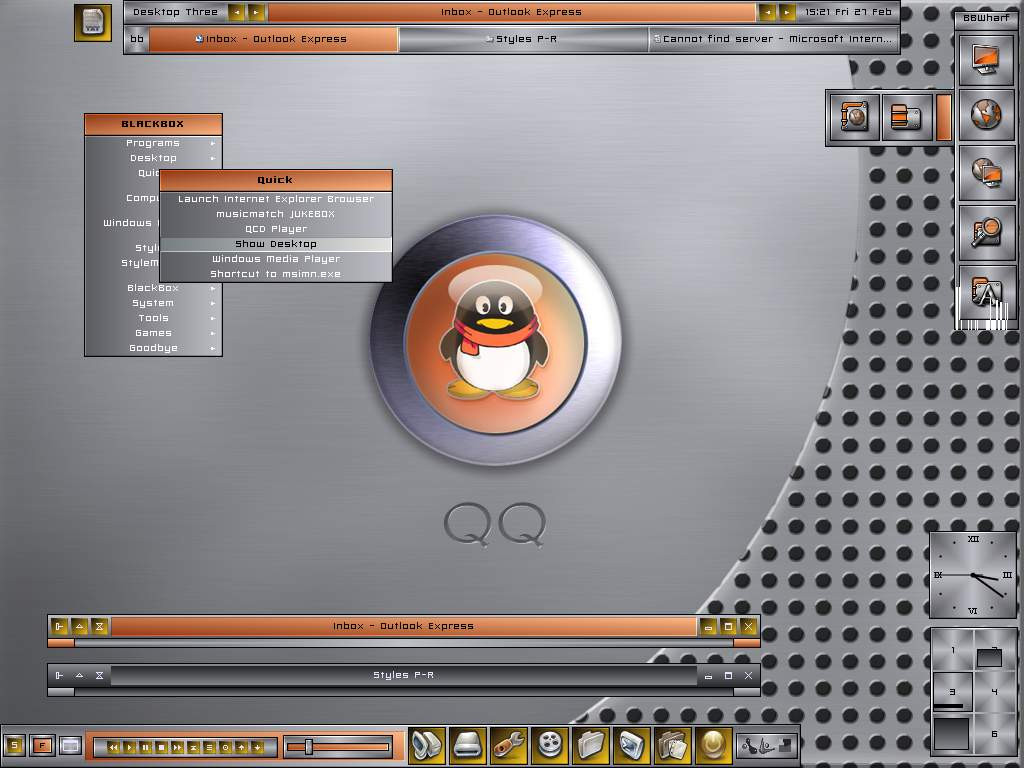This screenshot has height=768, width=1024.
Task: Click the analog clock widget
Action: [973, 575]
